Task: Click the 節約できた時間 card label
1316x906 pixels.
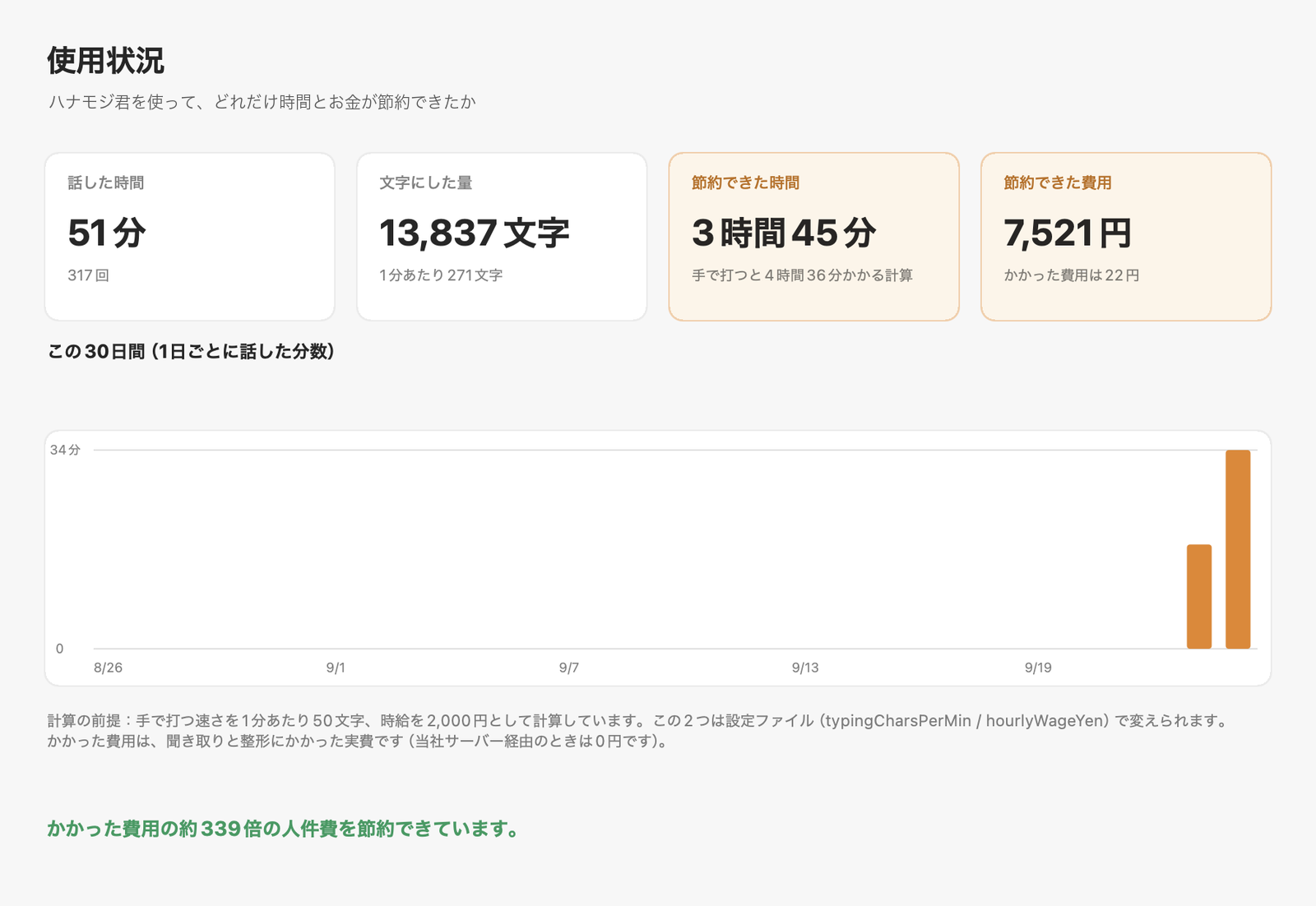Action: point(746,183)
